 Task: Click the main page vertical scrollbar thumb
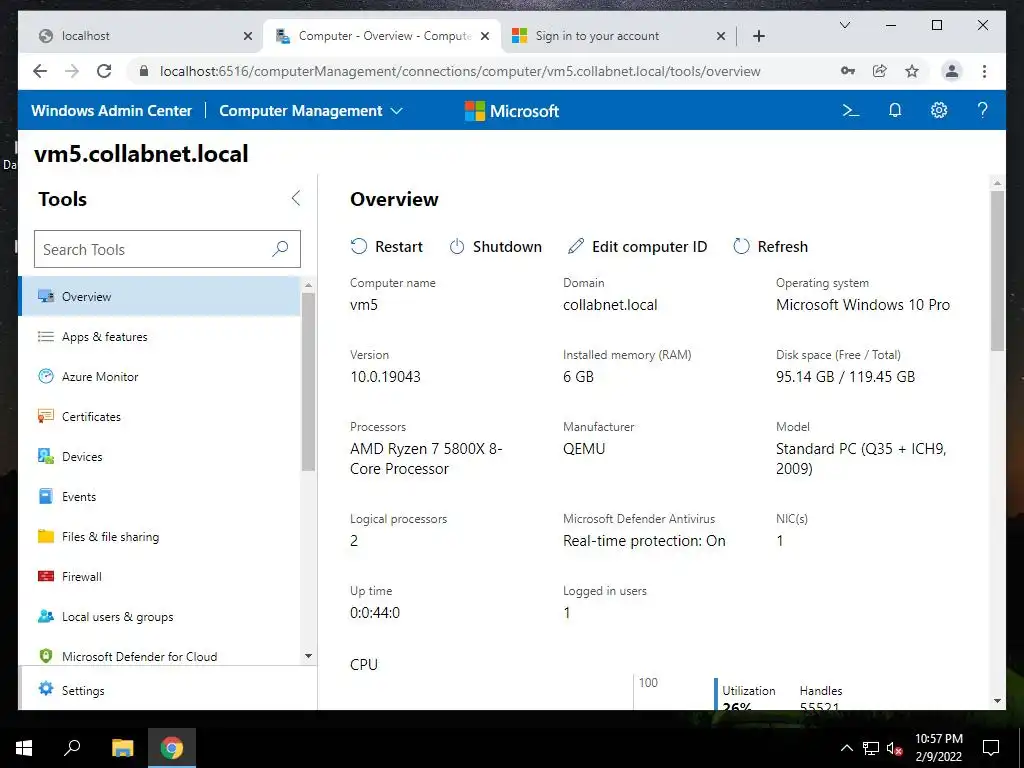[997, 270]
